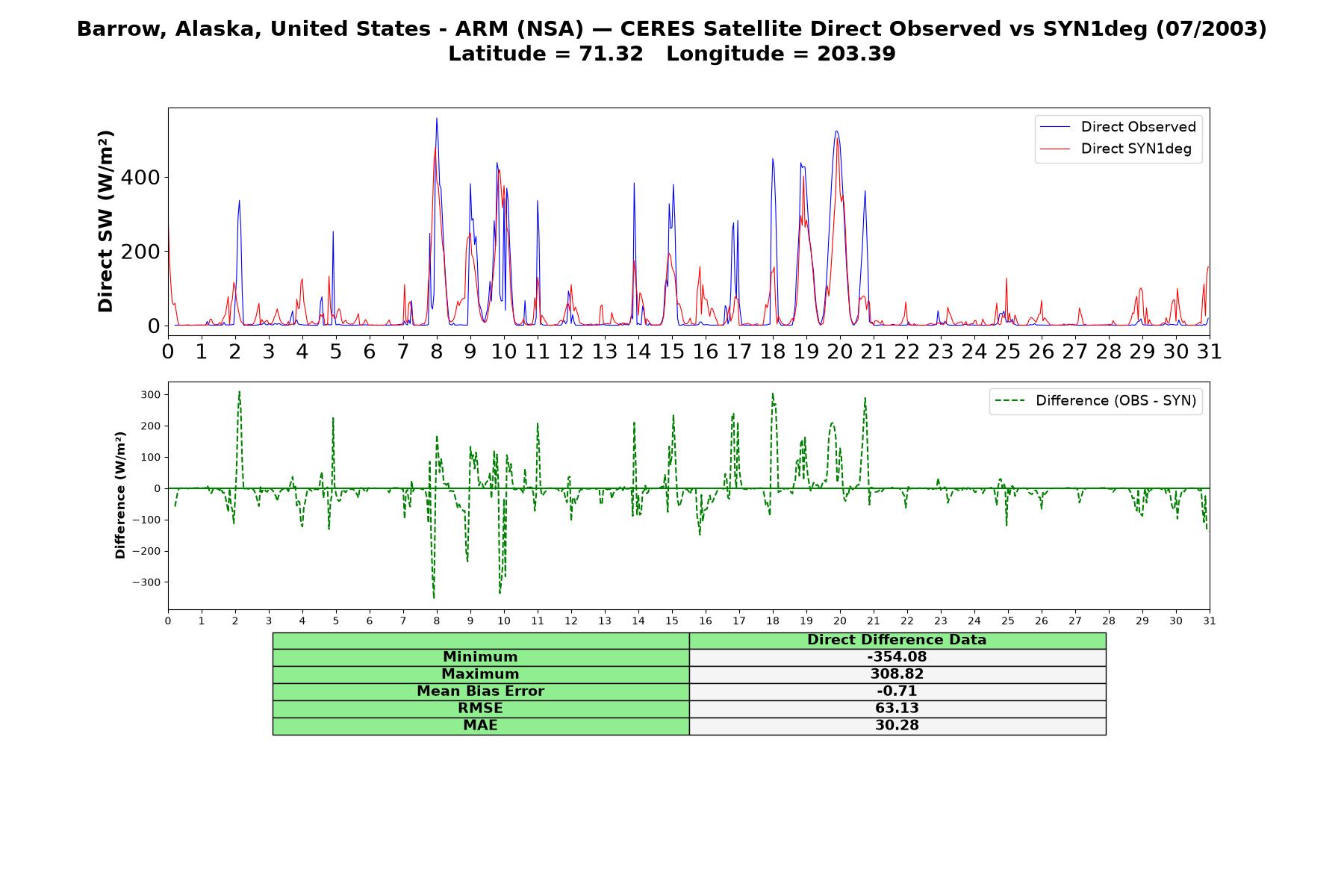This screenshot has width=1344, height=896.
Task: Click the Direct SW (W/m²) axis label
Action: click(105, 222)
